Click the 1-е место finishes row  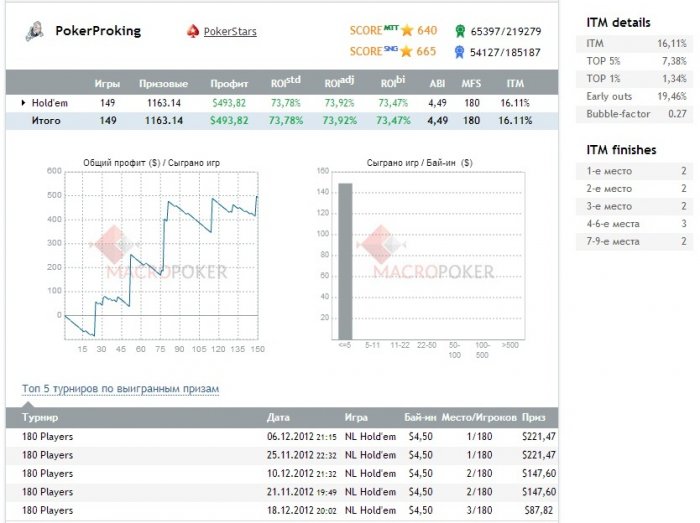tap(636, 171)
